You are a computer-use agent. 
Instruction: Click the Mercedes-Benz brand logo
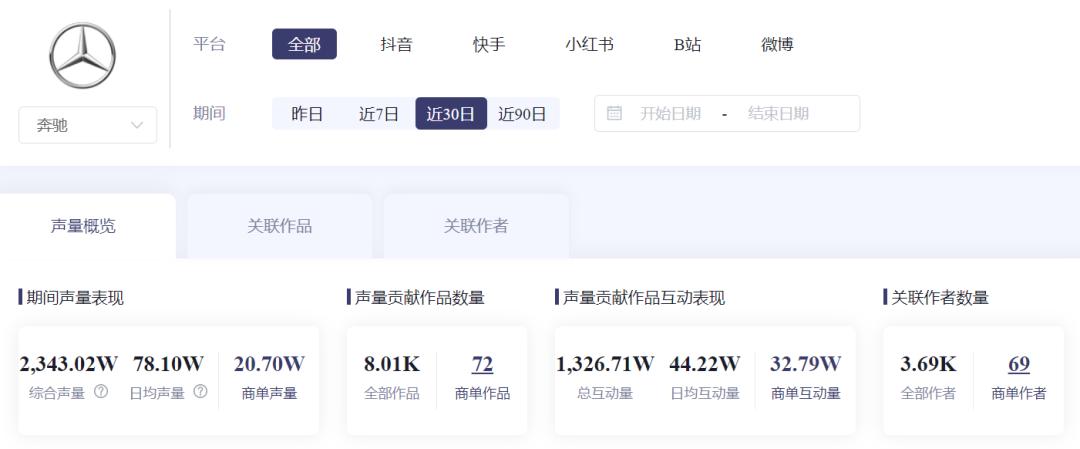tap(83, 56)
